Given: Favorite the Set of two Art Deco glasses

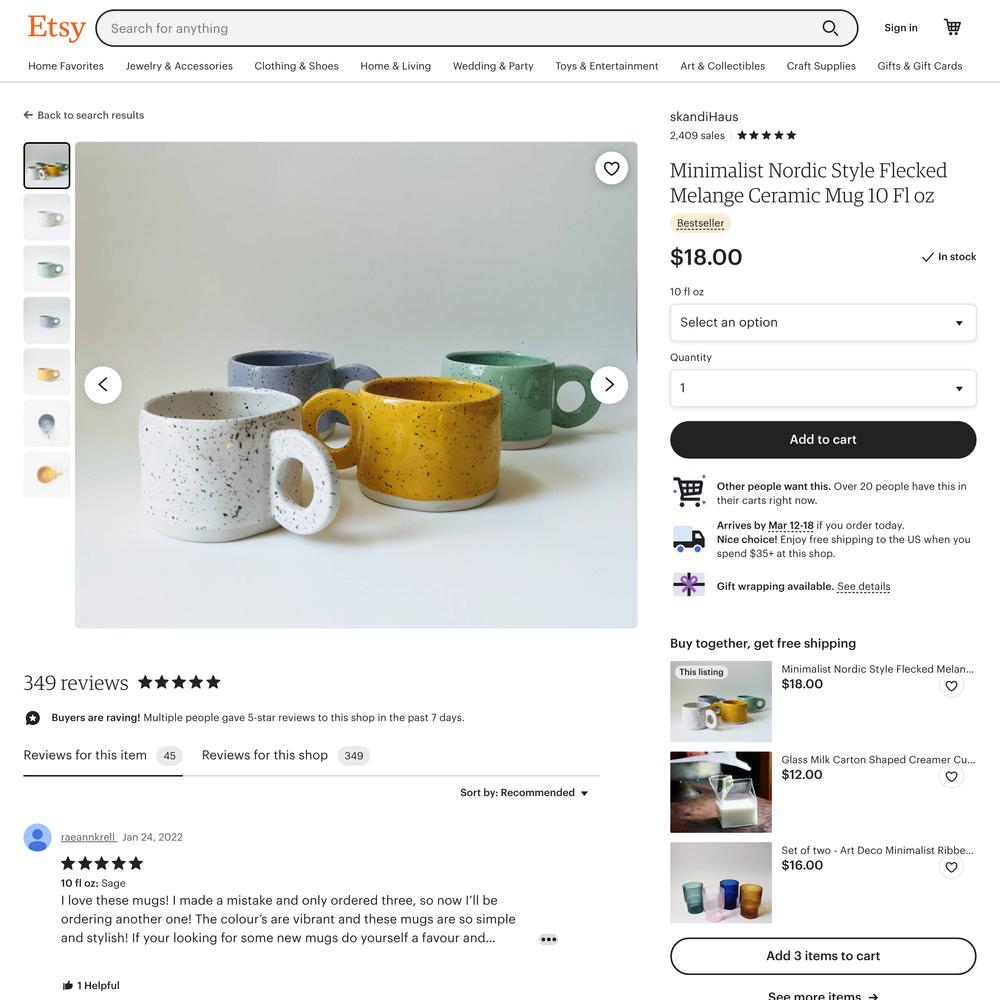Looking at the screenshot, I should [x=951, y=867].
